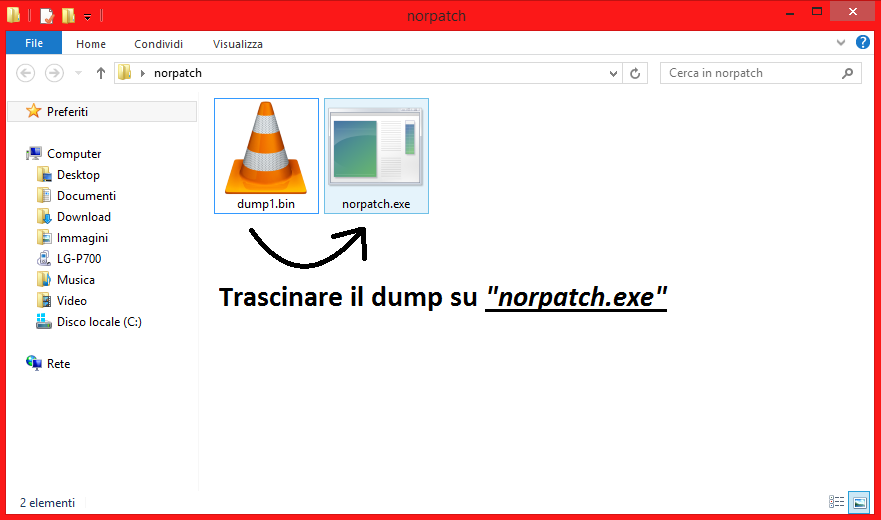881x520 pixels.
Task: Open the Condividi ribbon tab
Action: 158,44
